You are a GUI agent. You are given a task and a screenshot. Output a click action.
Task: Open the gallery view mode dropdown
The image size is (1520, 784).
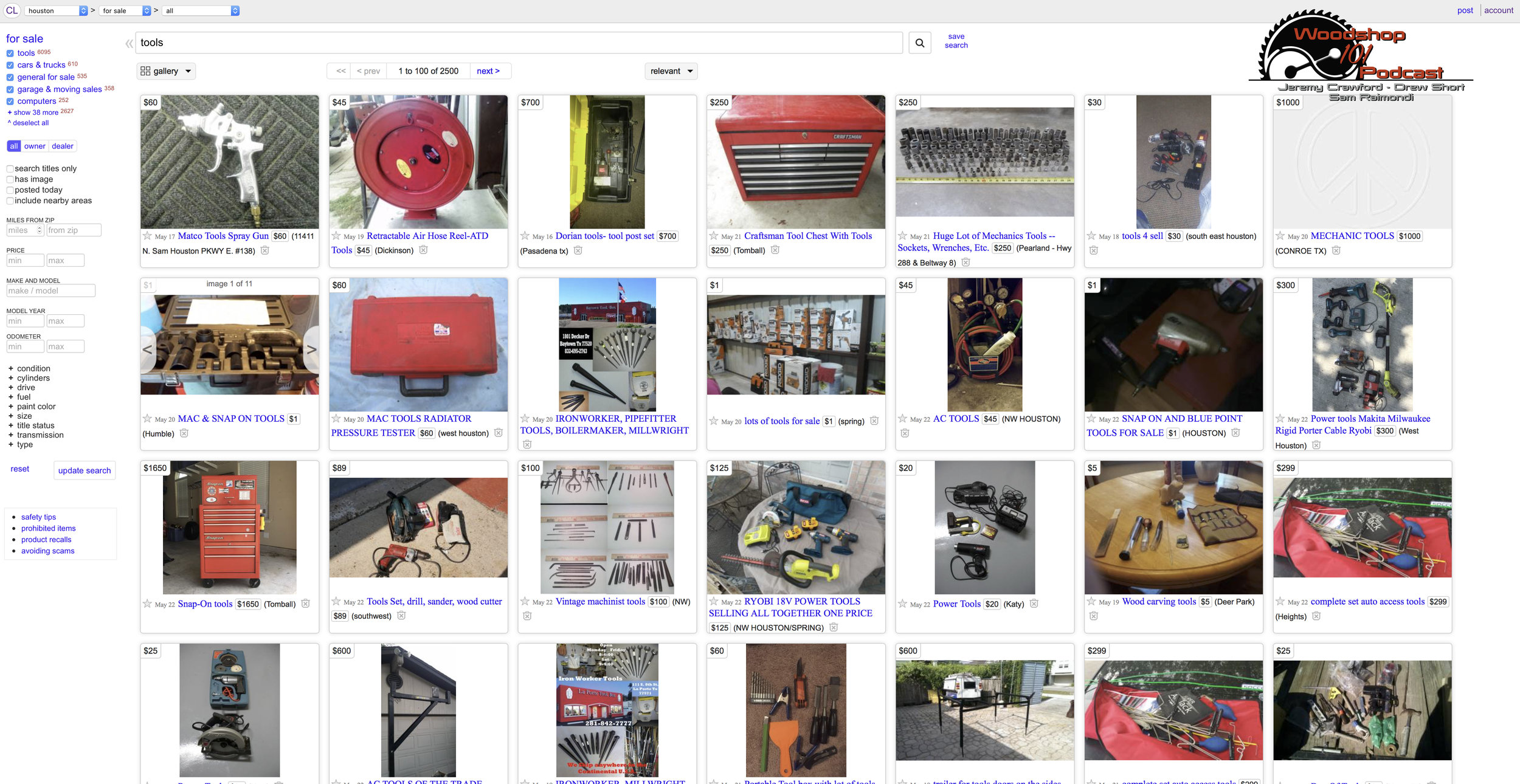pos(166,71)
